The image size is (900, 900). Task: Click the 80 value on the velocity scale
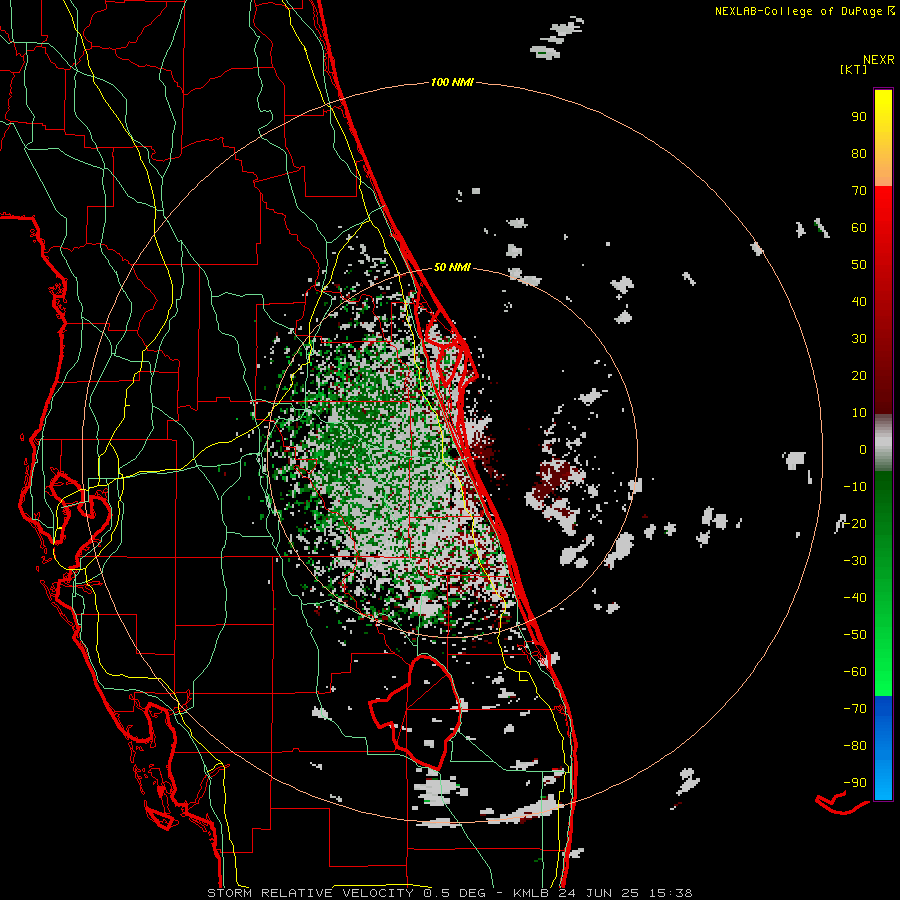coord(859,154)
